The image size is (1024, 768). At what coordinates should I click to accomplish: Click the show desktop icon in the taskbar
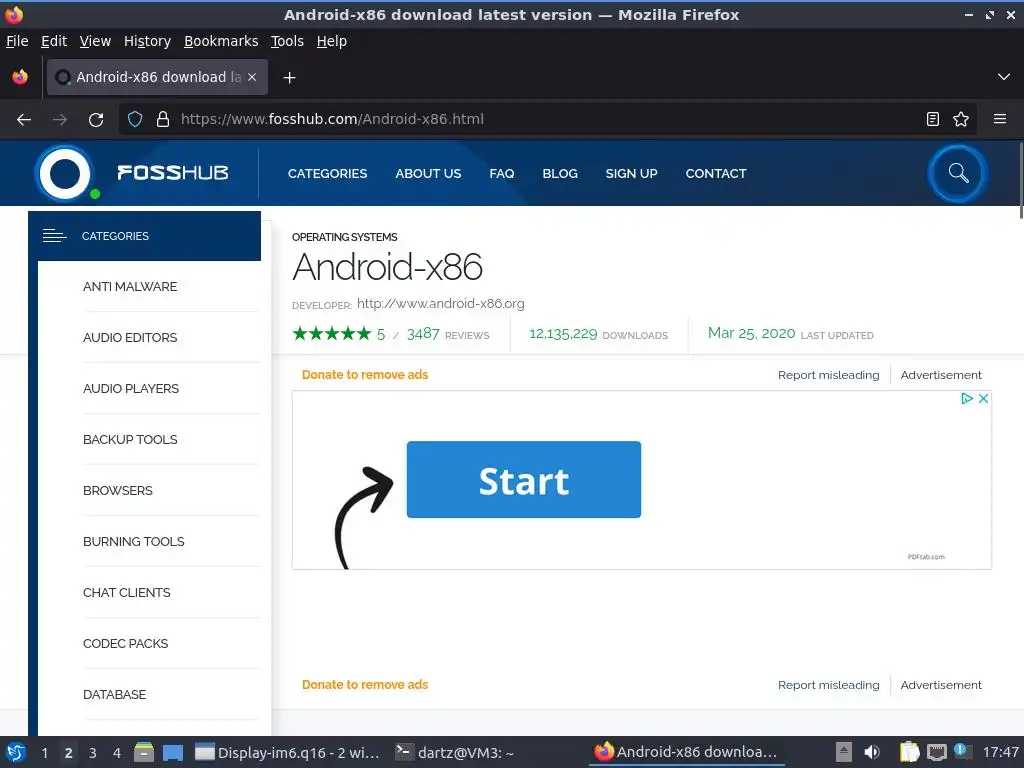tap(173, 752)
